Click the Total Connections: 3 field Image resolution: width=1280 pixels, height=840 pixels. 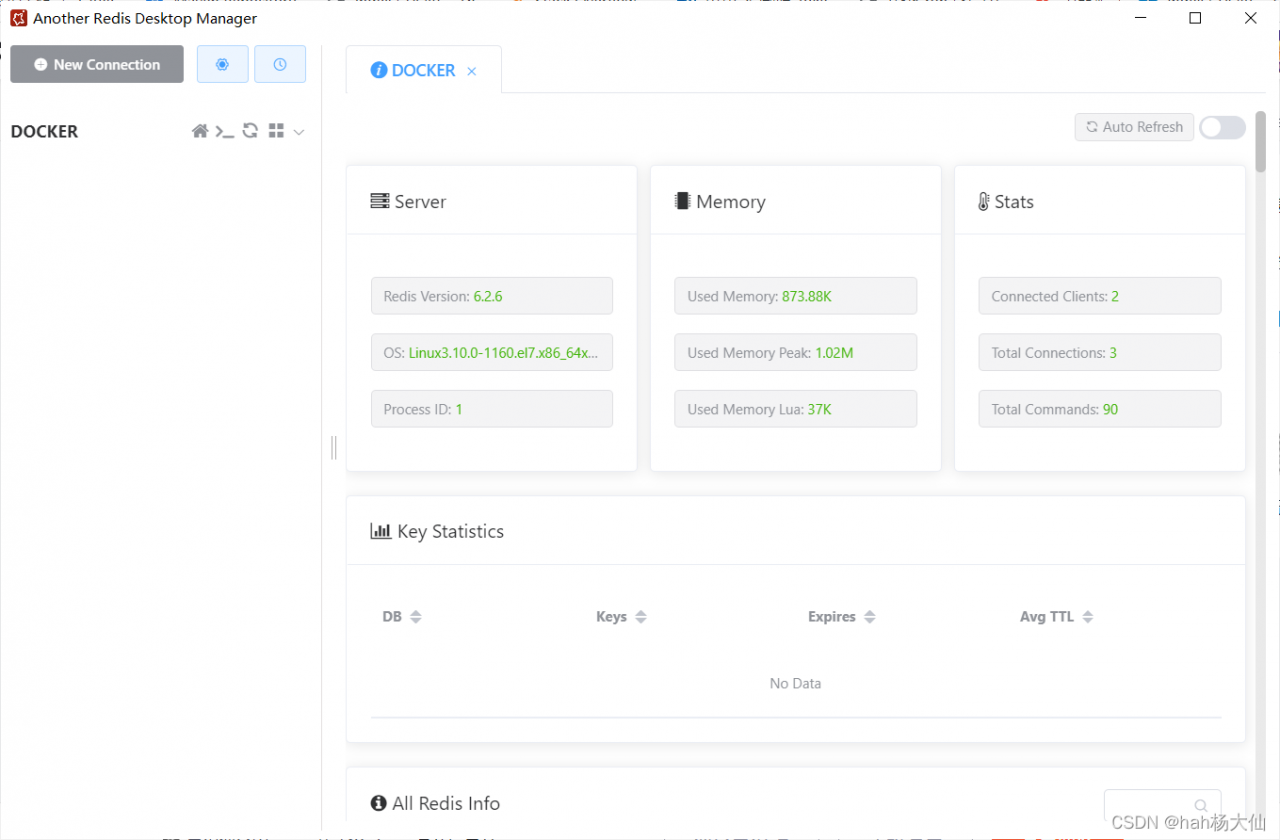point(1100,352)
